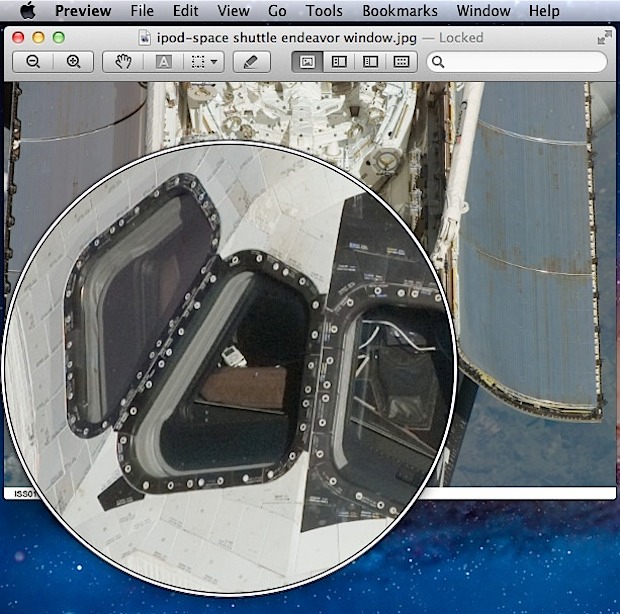
Task: Click the document proxy icon in title
Action: [x=145, y=38]
